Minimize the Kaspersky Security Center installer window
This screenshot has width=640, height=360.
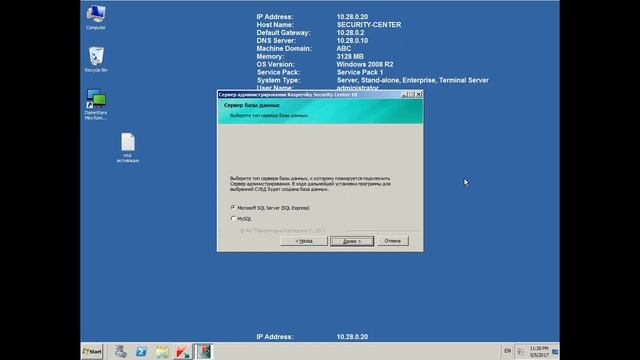point(404,94)
